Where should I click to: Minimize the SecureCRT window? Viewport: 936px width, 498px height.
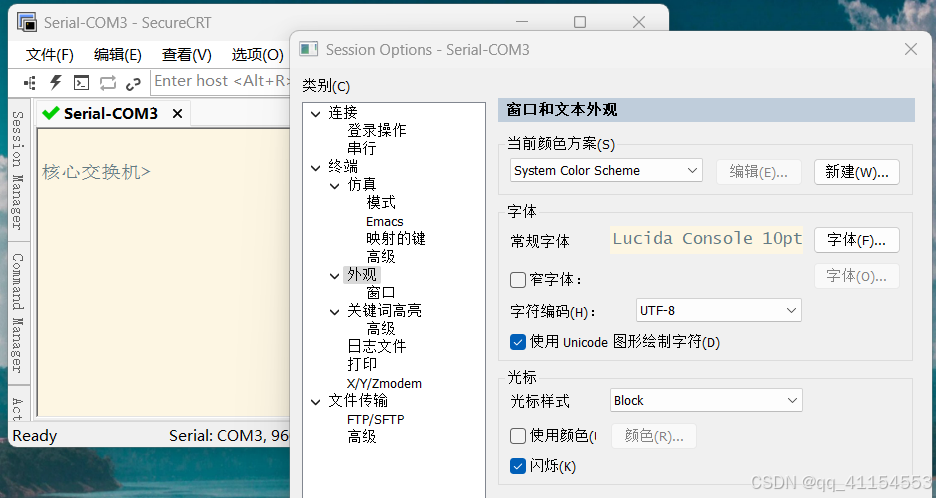[522, 22]
